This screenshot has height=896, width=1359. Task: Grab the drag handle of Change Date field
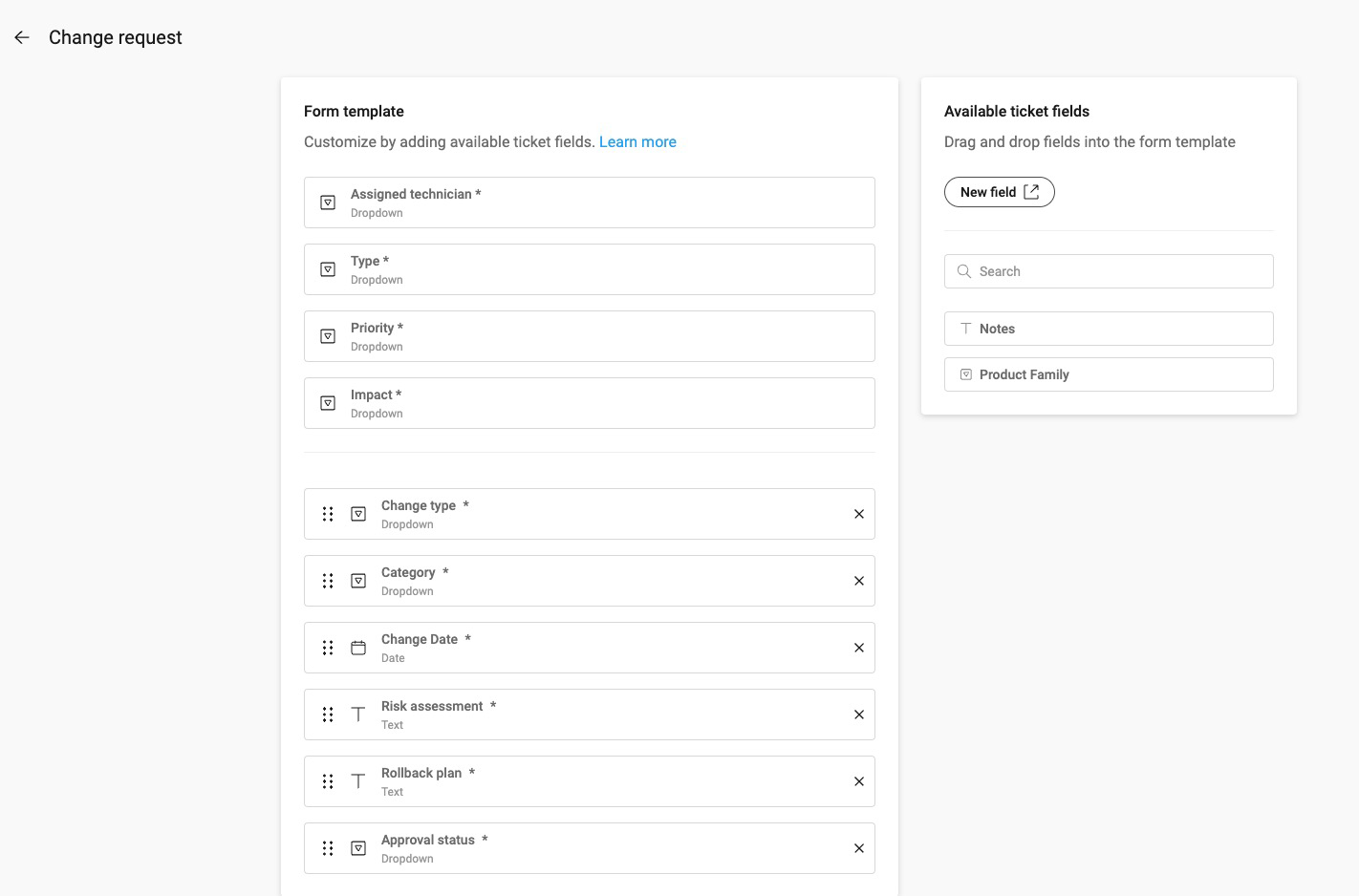pos(328,648)
